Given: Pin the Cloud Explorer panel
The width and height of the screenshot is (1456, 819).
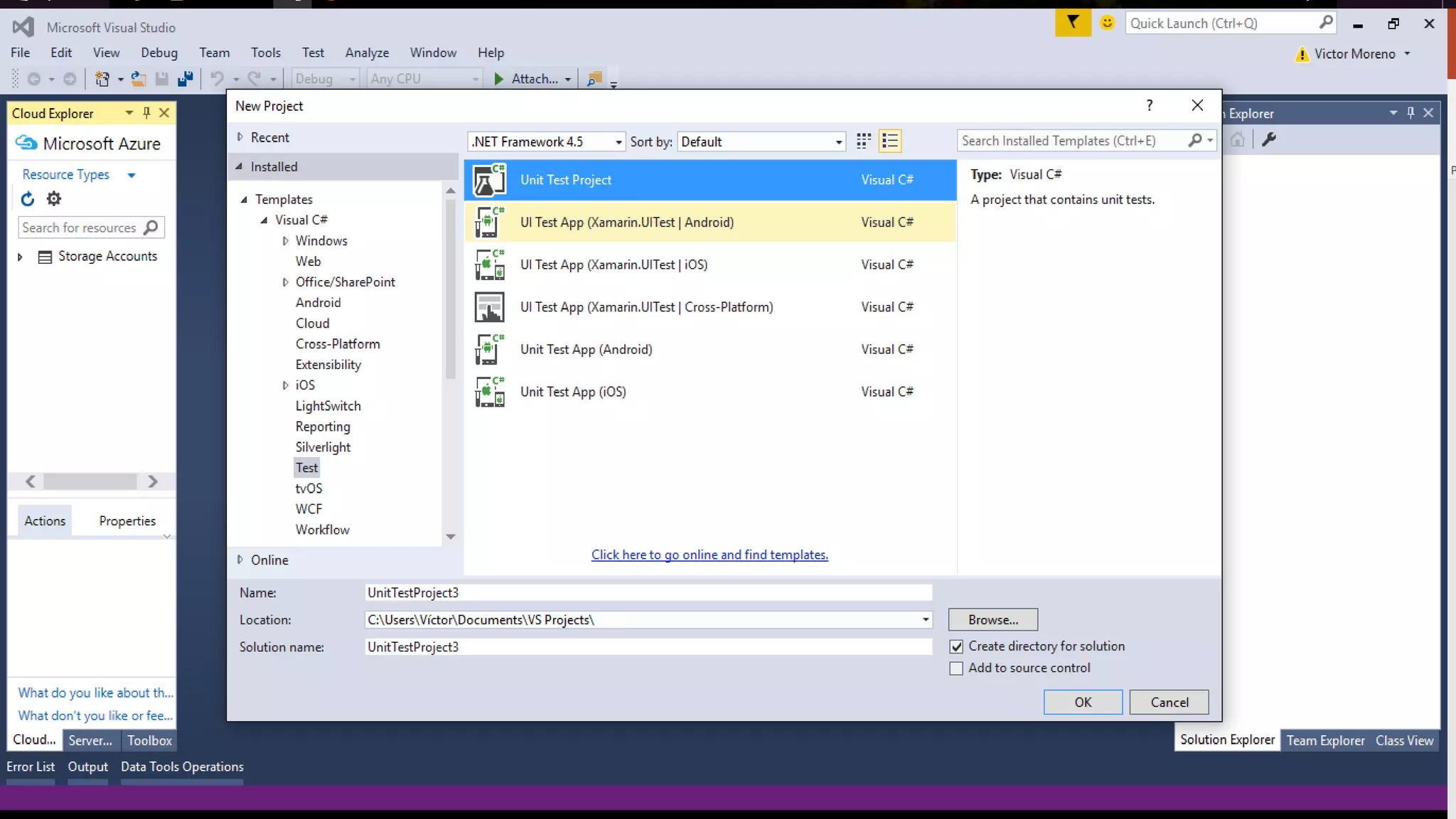Looking at the screenshot, I should [x=146, y=113].
